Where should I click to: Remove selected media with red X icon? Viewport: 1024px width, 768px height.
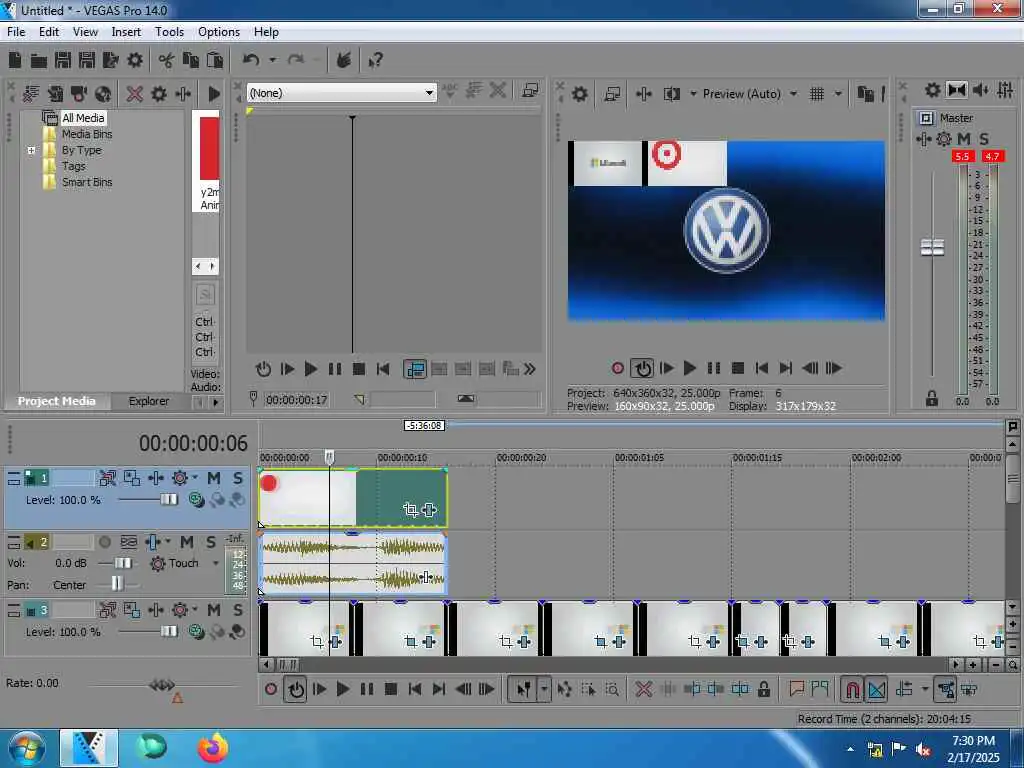[x=135, y=93]
